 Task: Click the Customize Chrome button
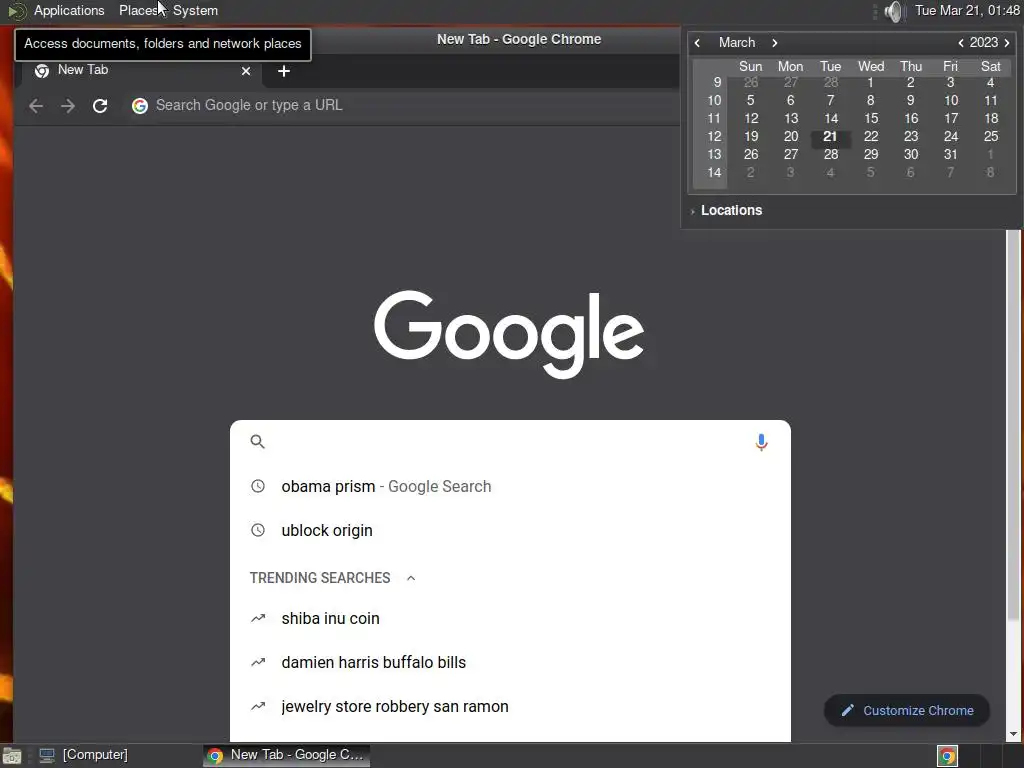(907, 711)
